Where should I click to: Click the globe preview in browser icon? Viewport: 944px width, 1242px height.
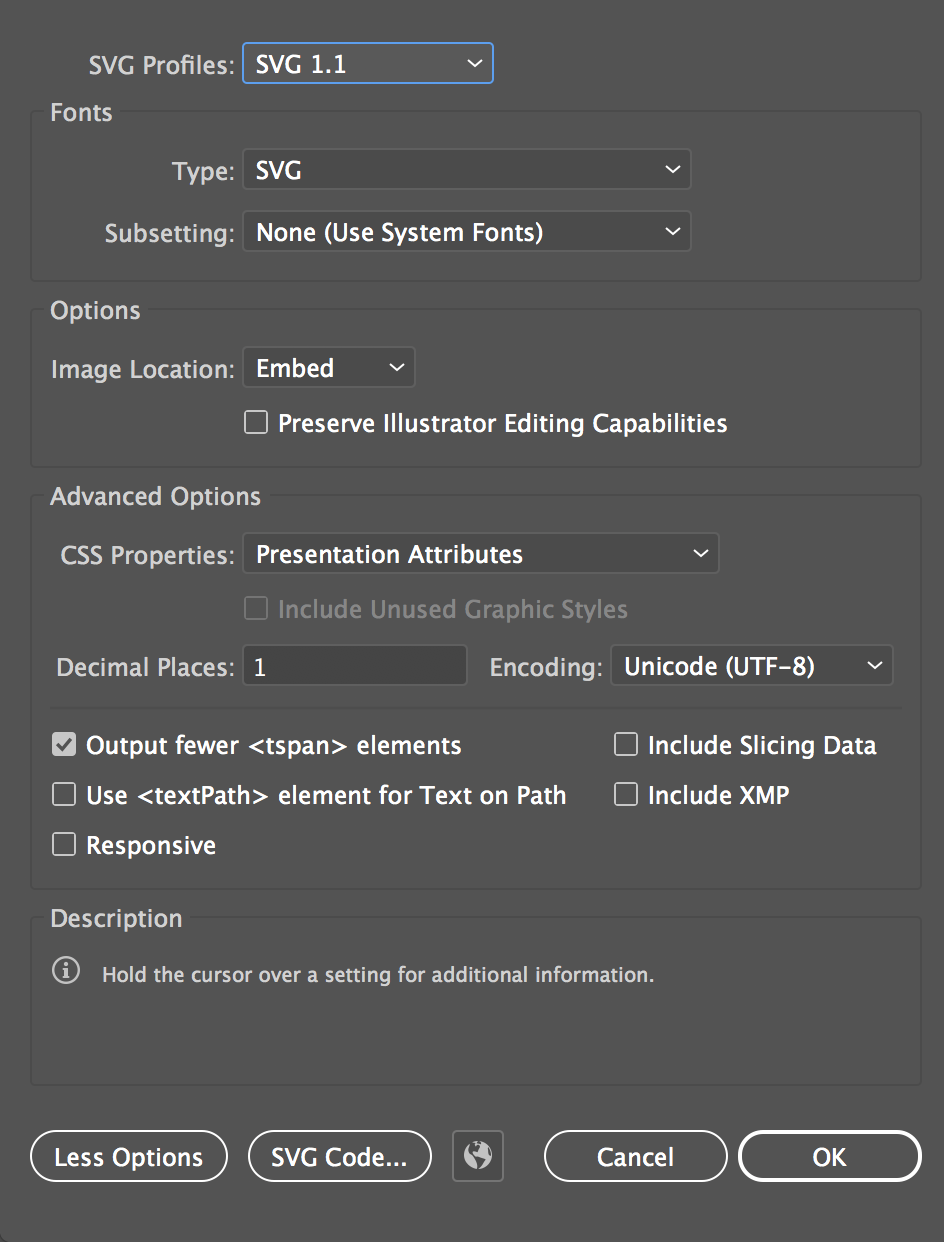click(x=478, y=1156)
